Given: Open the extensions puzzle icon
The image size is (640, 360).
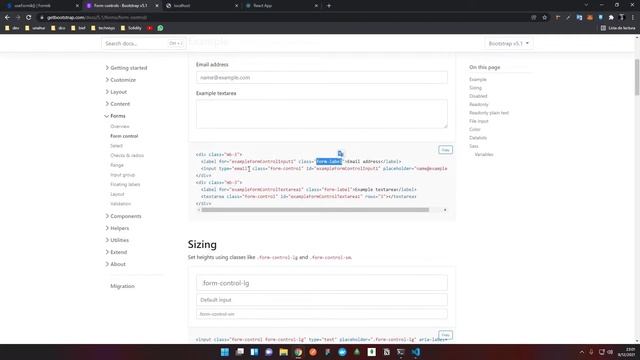Looking at the screenshot, I should coord(611,18).
